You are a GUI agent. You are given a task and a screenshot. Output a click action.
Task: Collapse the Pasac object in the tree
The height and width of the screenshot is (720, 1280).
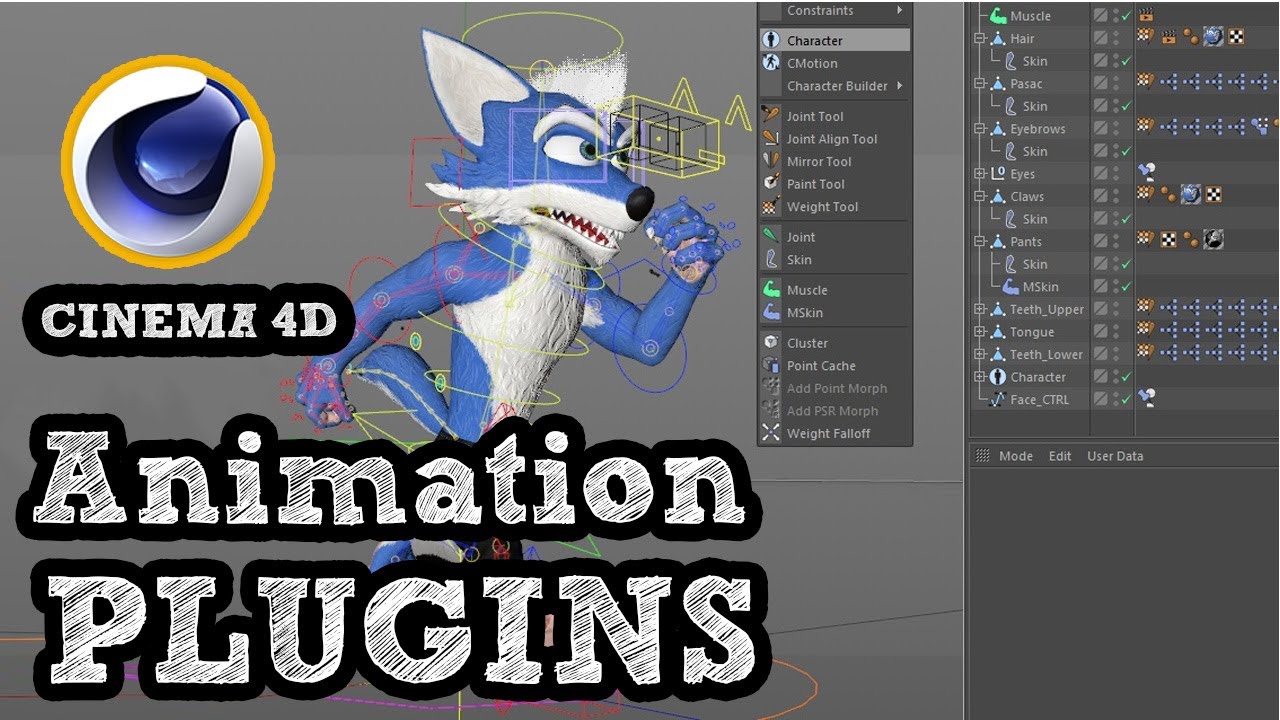point(980,84)
